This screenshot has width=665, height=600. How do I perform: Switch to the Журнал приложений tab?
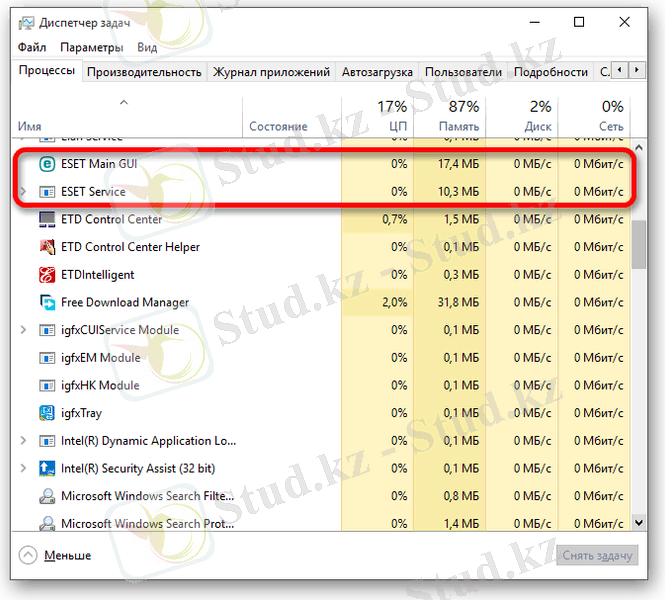271,72
